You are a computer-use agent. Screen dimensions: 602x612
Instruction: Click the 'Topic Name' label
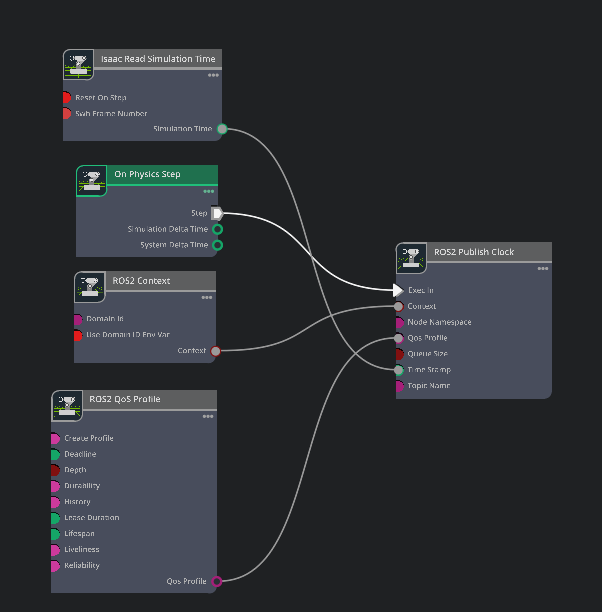[x=429, y=386]
